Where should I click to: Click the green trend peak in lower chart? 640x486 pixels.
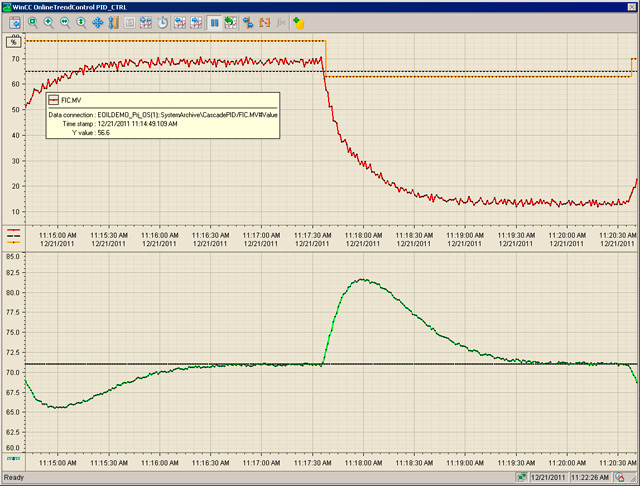362,280
